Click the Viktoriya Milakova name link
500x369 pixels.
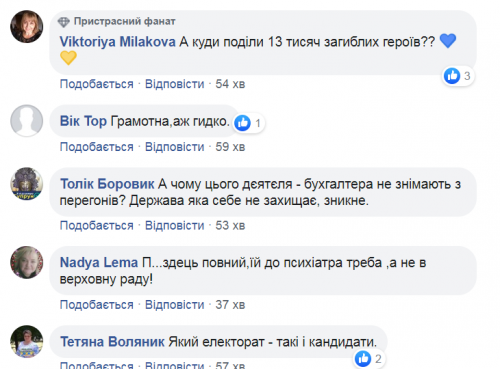click(117, 42)
